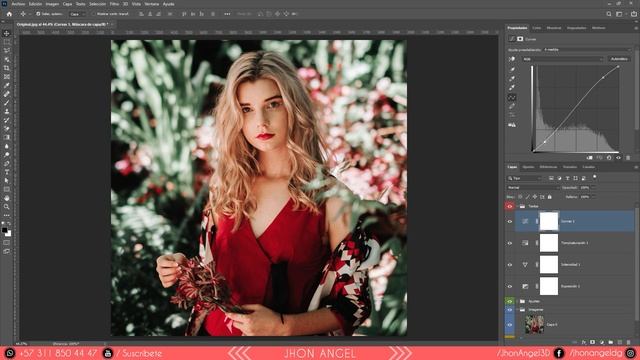Enable the Mostrar contr. transf. checkbox
Screen dimensions: 640x360
[93, 14]
